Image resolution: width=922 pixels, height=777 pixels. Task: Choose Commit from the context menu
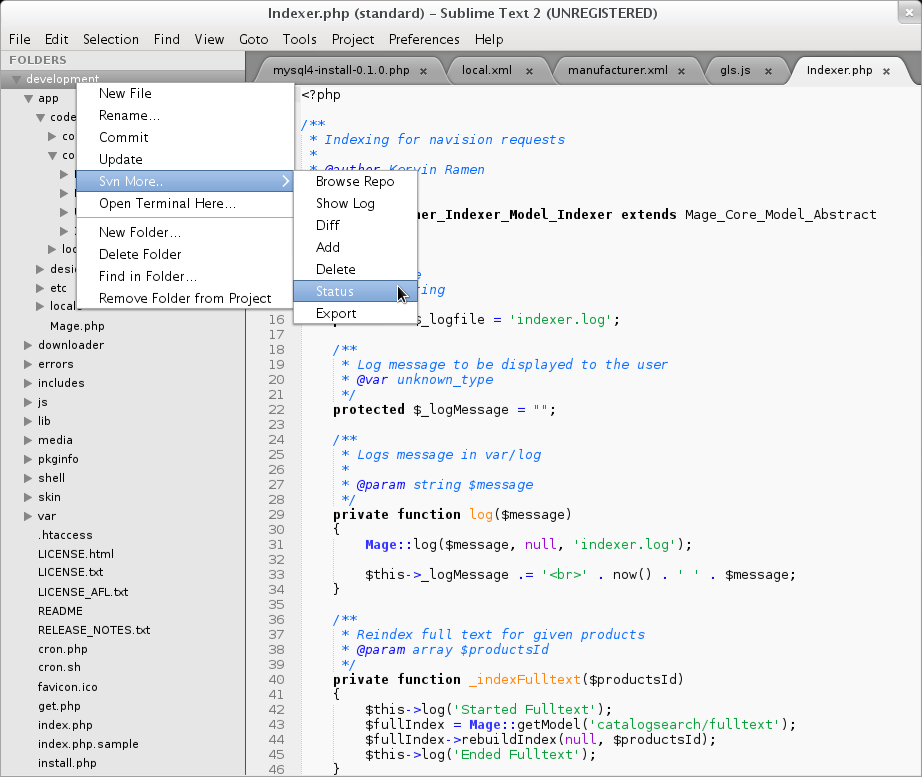click(x=125, y=137)
